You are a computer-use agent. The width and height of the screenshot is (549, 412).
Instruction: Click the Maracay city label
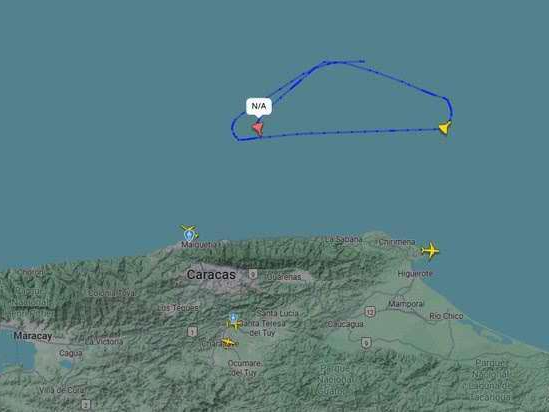[33, 336]
